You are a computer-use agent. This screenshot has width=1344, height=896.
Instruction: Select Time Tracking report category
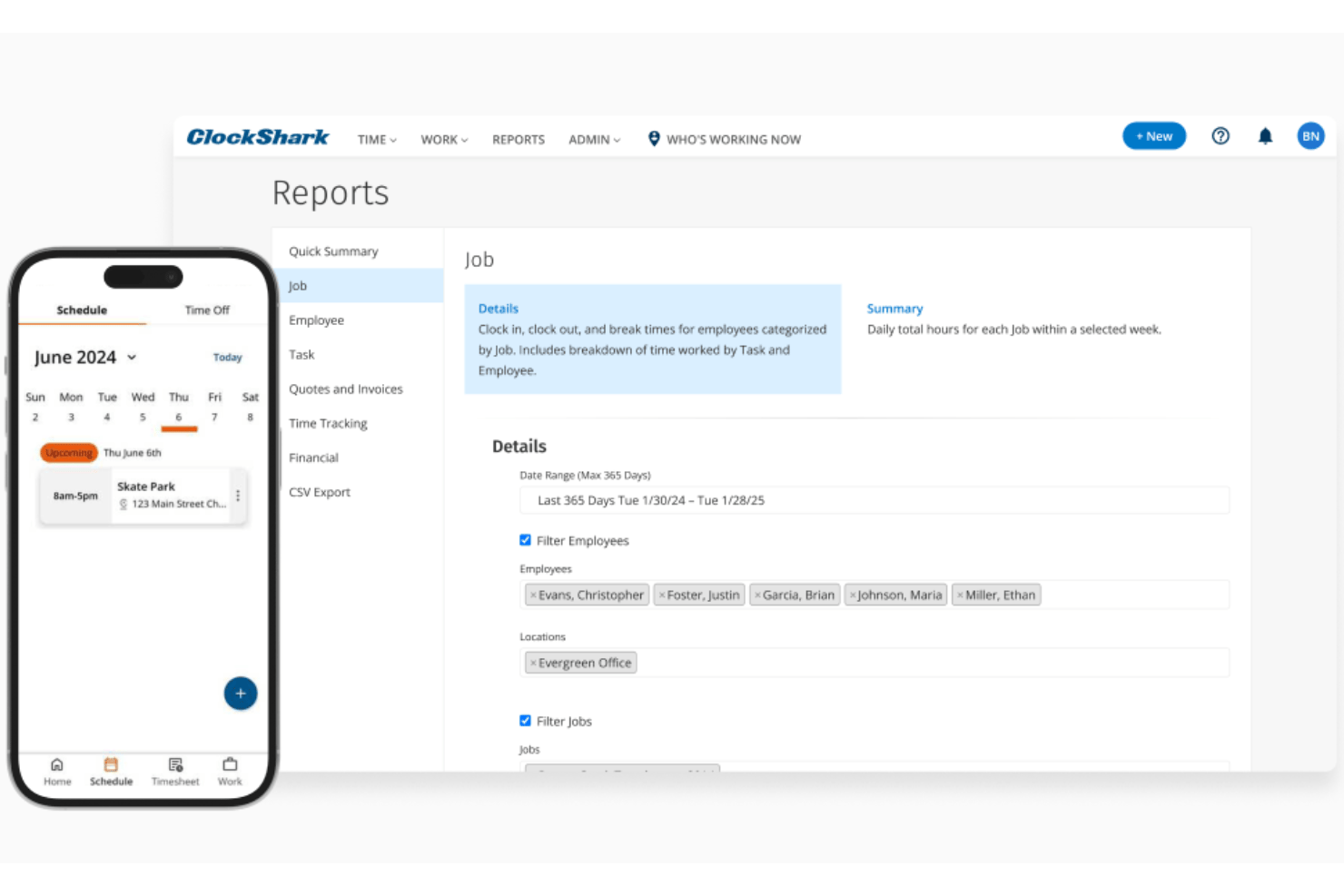pos(328,424)
